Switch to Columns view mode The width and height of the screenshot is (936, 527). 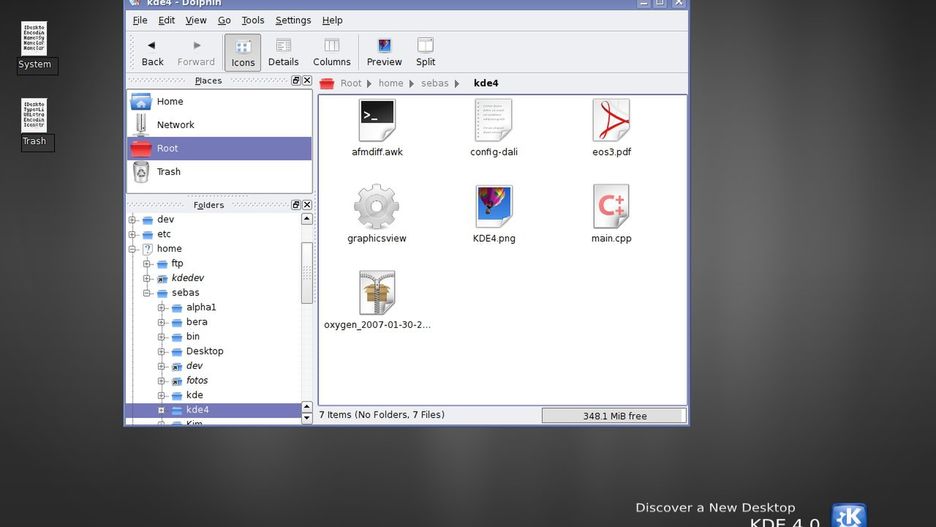point(332,52)
